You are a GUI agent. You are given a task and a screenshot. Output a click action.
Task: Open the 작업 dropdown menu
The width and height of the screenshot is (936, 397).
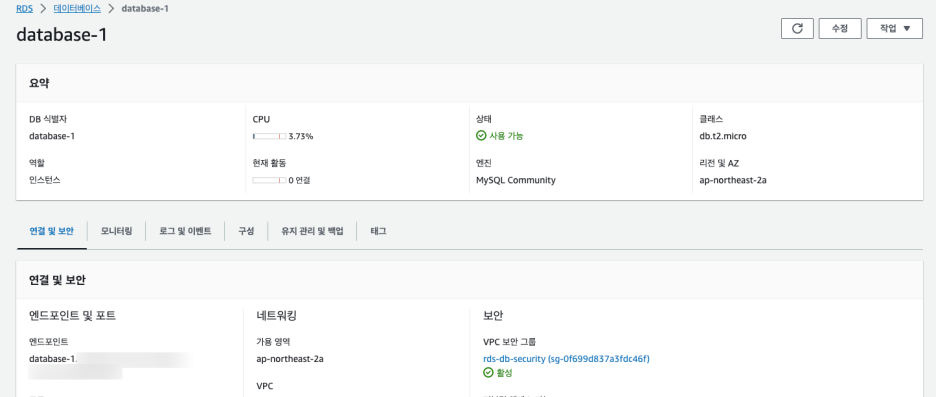pyautogui.click(x=894, y=29)
